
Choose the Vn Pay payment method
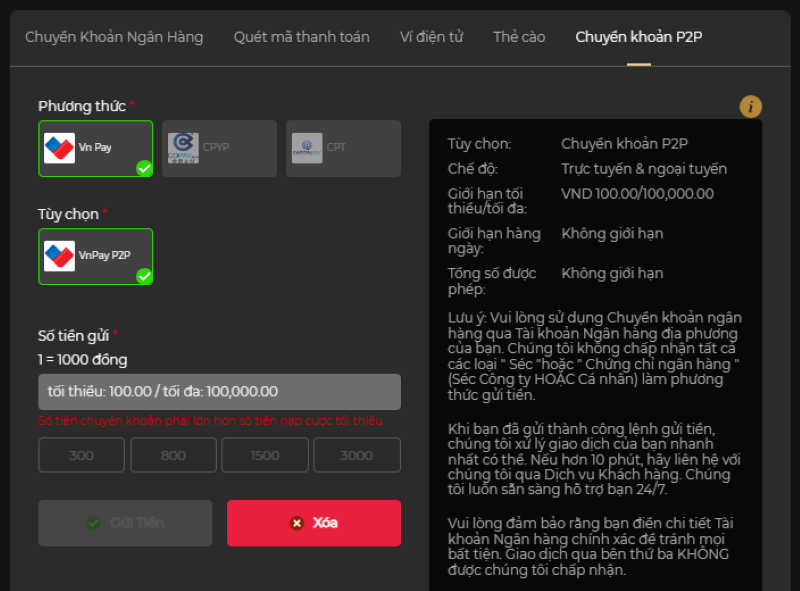pos(95,149)
